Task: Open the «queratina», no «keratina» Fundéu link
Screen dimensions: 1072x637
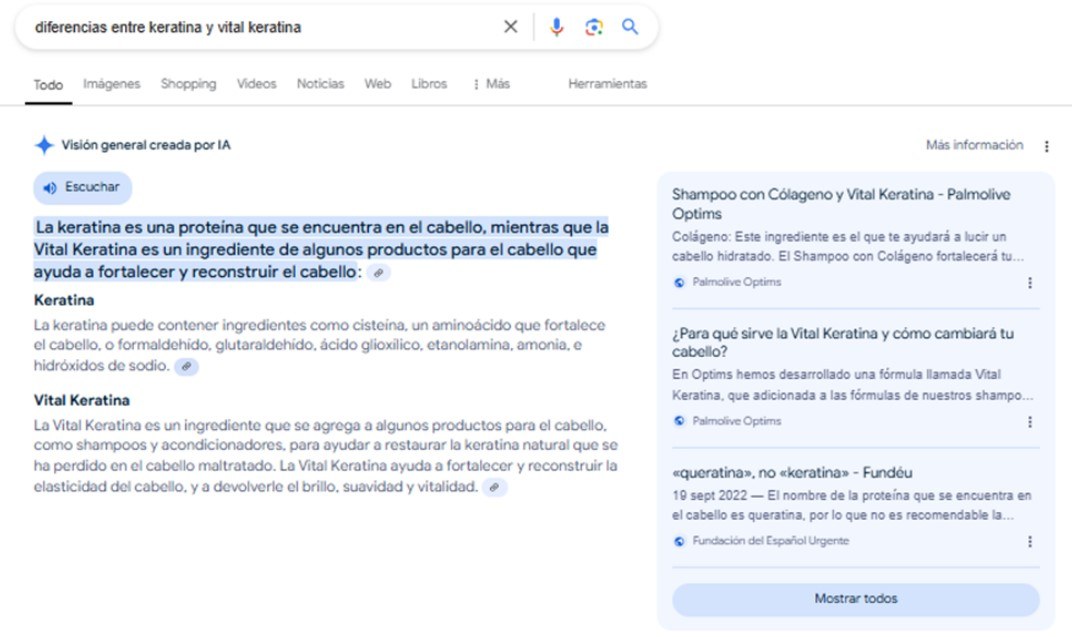Action: (792, 472)
